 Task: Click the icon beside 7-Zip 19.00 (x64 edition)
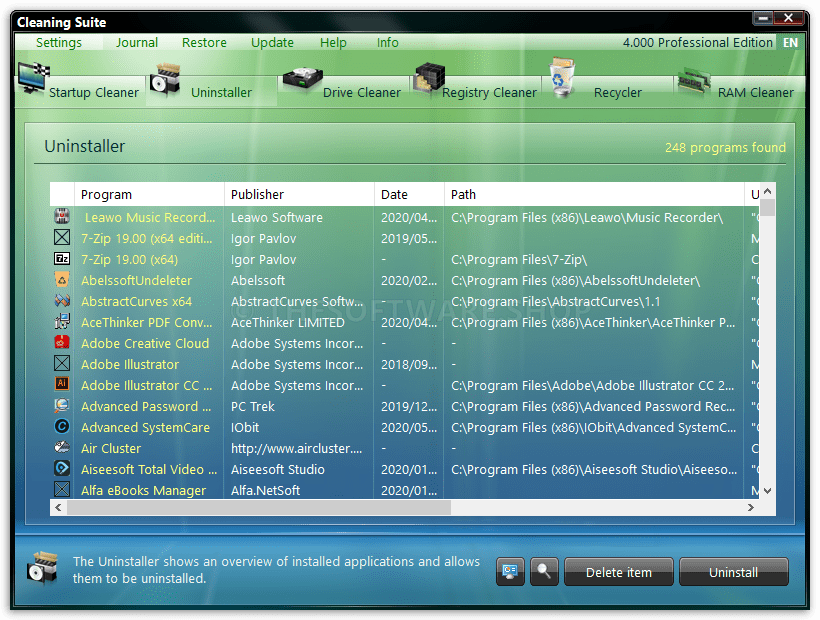[62, 237]
